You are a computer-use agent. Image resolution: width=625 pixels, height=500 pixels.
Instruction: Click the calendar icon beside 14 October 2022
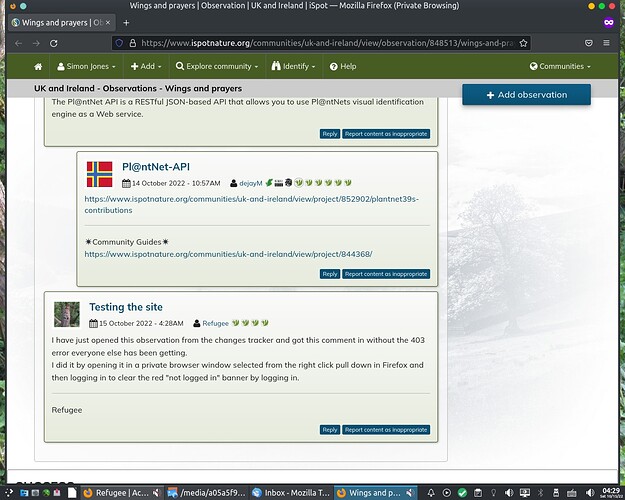[126, 183]
